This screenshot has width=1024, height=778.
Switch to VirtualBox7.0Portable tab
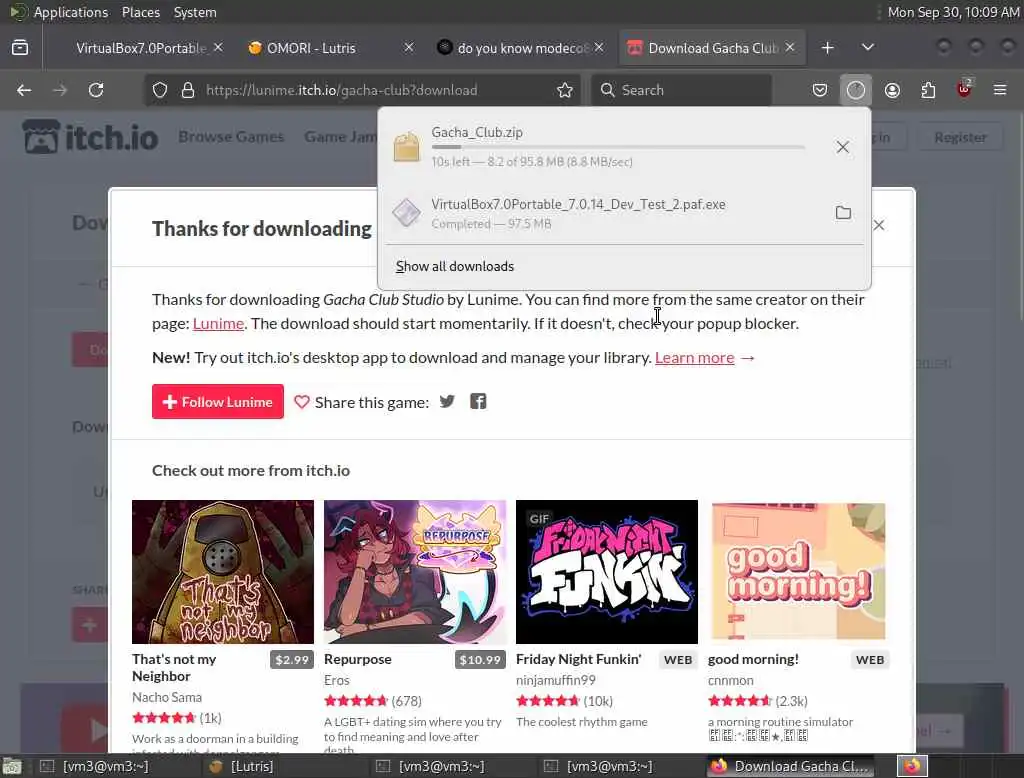click(x=140, y=48)
